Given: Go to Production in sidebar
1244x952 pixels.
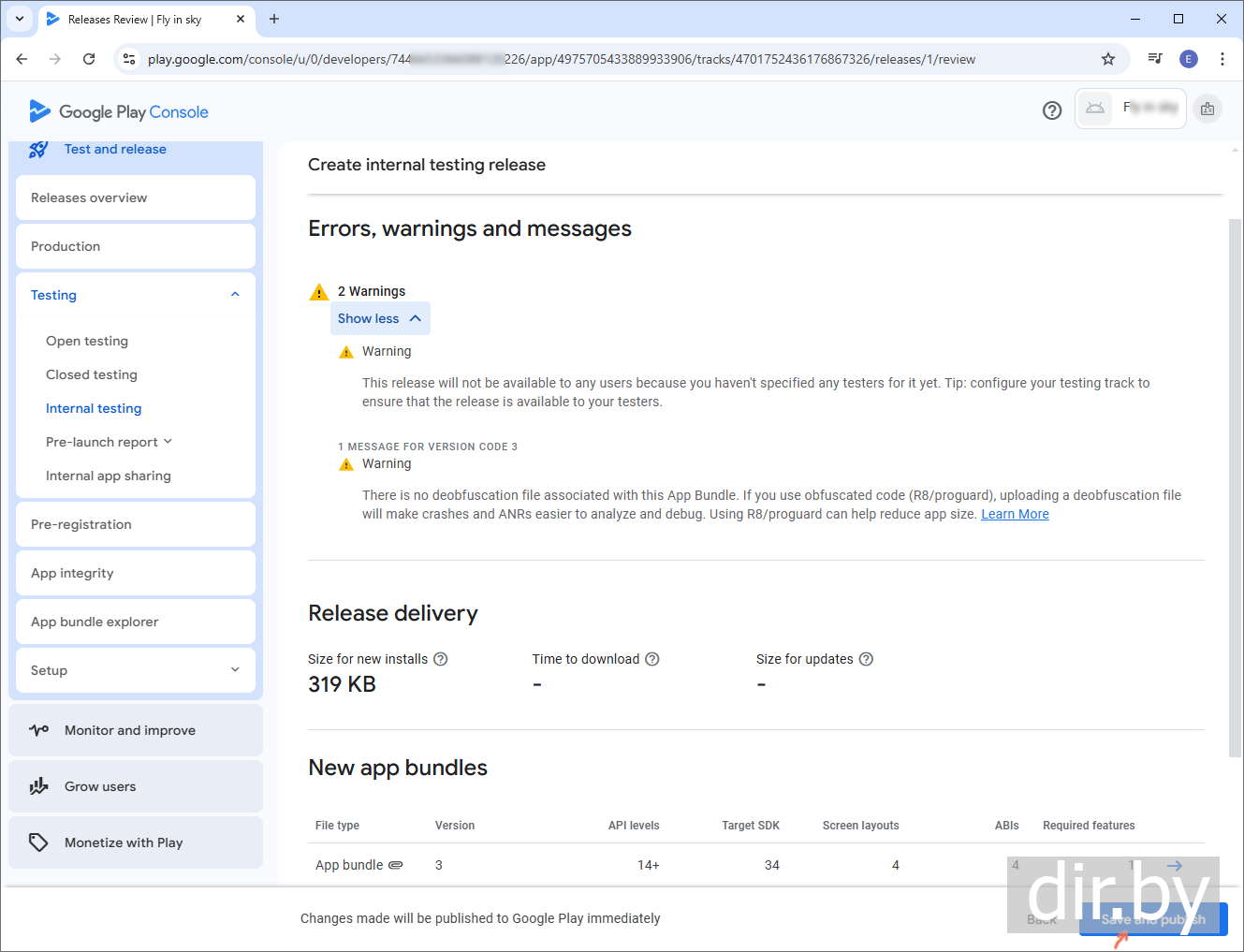Looking at the screenshot, I should click(66, 246).
